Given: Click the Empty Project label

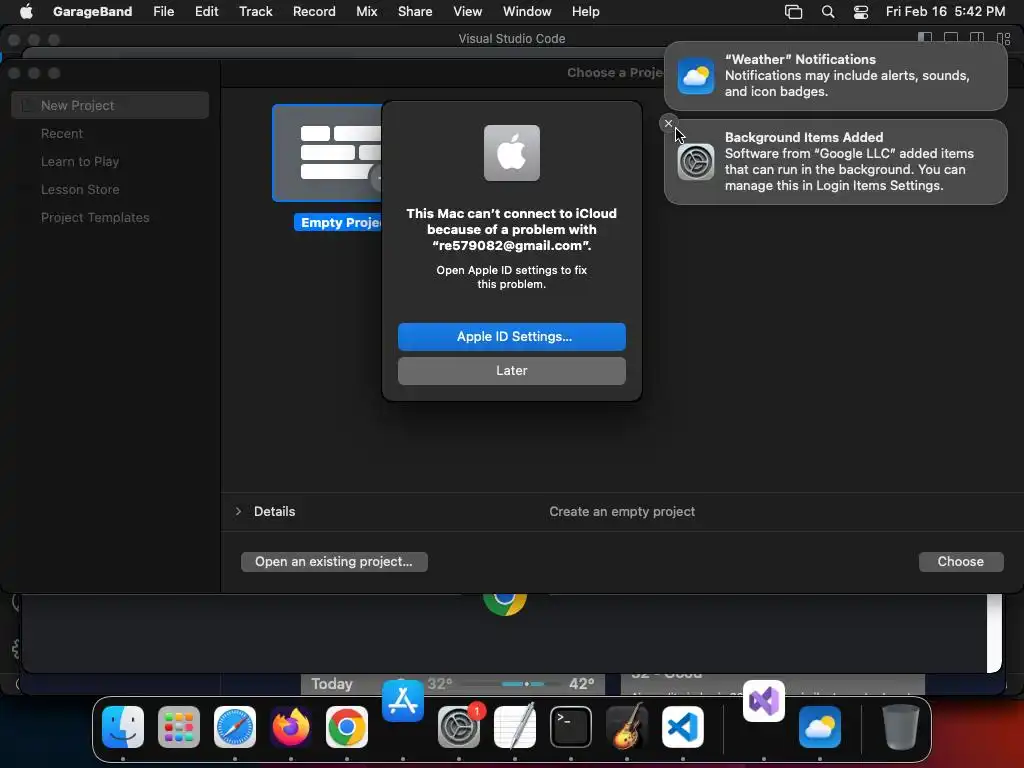Looking at the screenshot, I should click(x=339, y=223).
